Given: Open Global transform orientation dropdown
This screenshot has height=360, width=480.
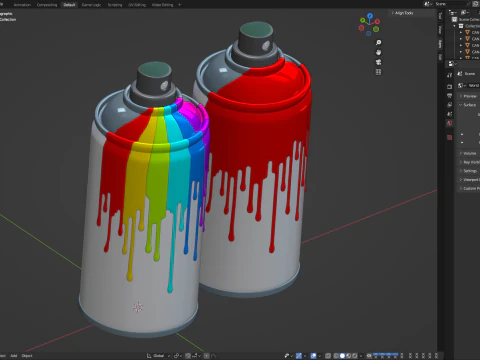Looking at the screenshot, I should 158,356.
